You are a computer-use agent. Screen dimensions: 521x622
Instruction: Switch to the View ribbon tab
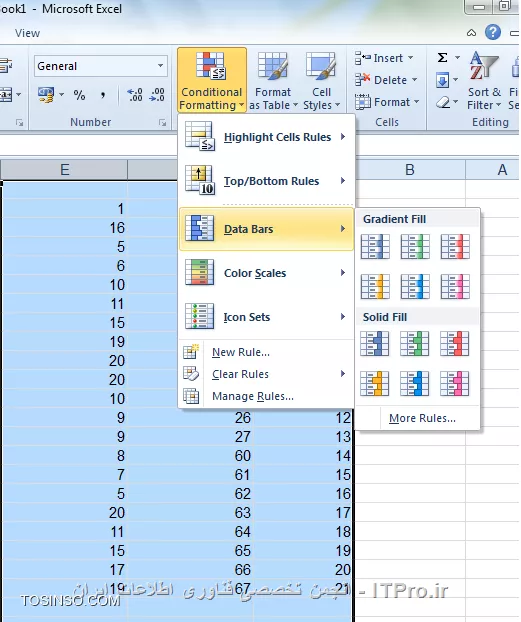pos(27,33)
